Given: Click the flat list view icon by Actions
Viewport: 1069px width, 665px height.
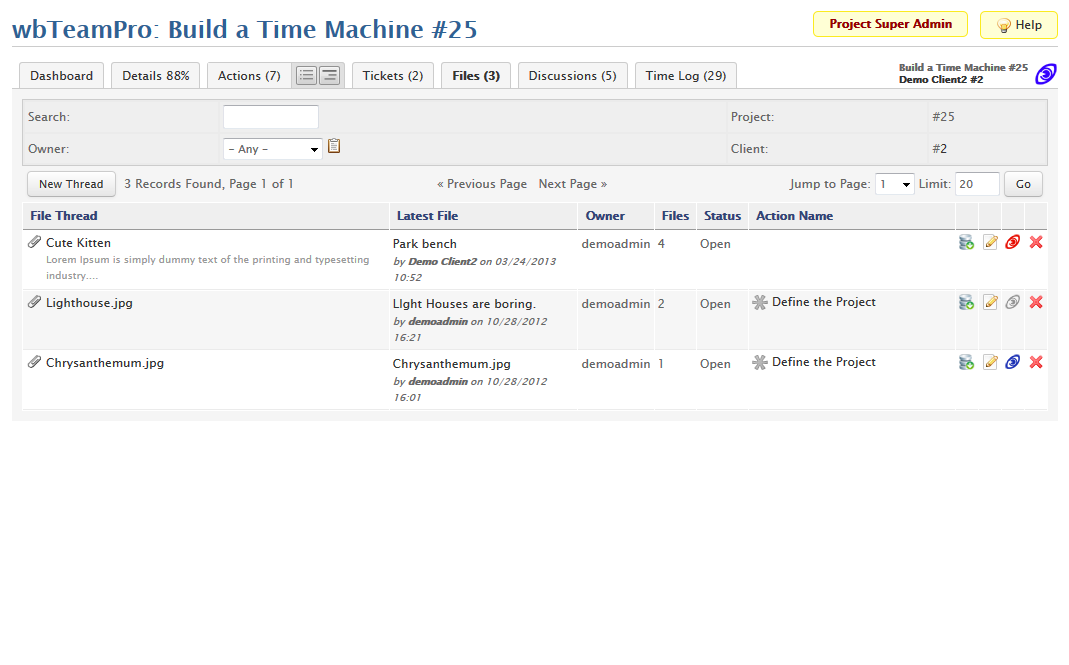Looking at the screenshot, I should click(x=306, y=75).
